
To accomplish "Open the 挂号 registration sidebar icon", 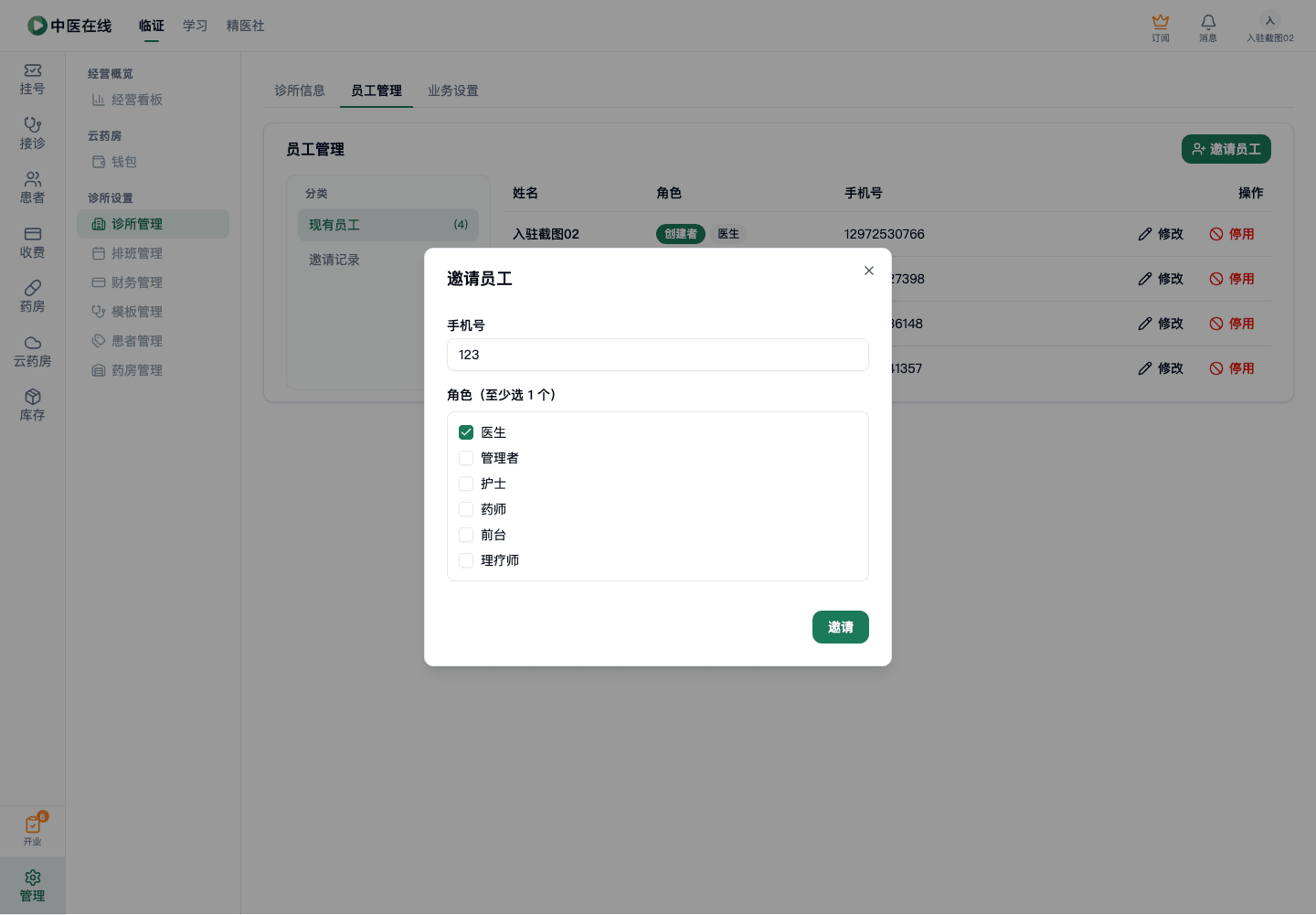I will pos(32,80).
